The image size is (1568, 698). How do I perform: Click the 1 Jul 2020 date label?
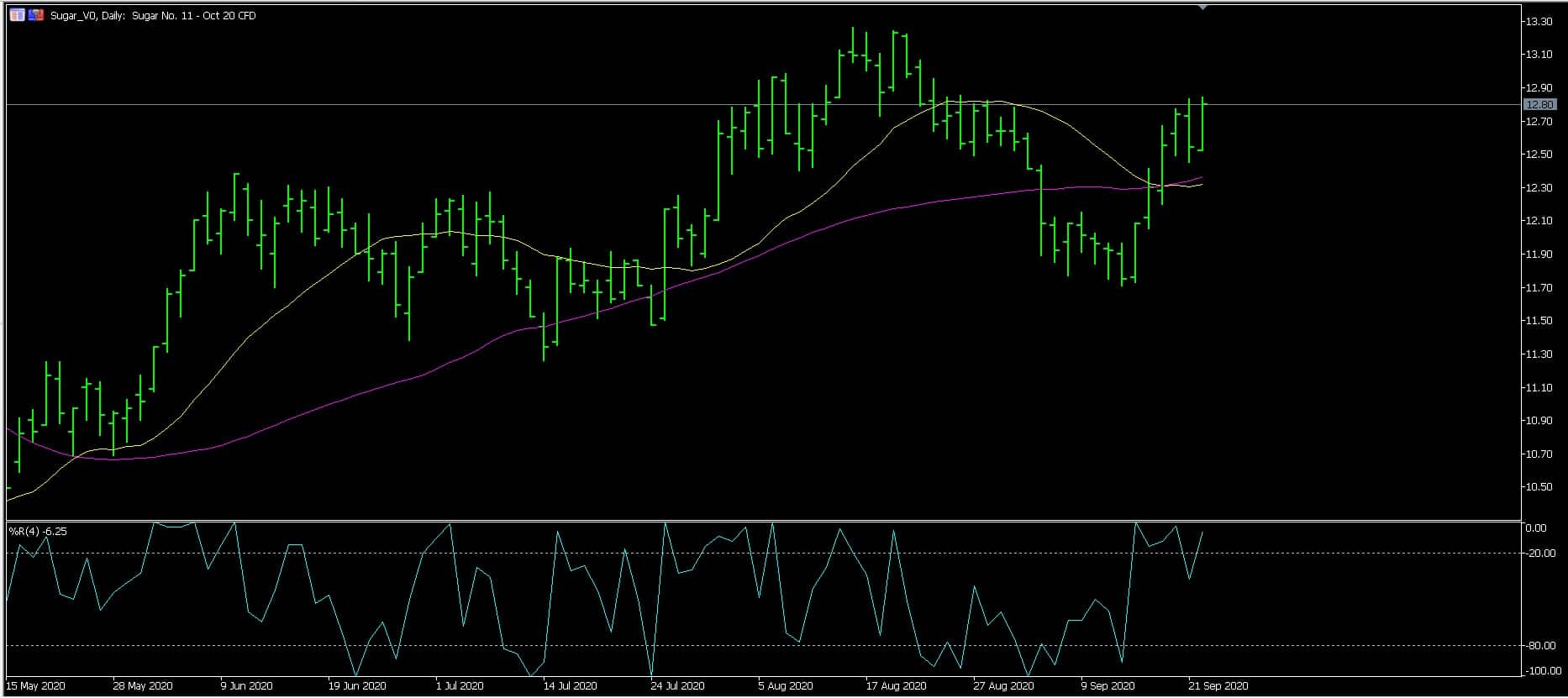click(460, 686)
